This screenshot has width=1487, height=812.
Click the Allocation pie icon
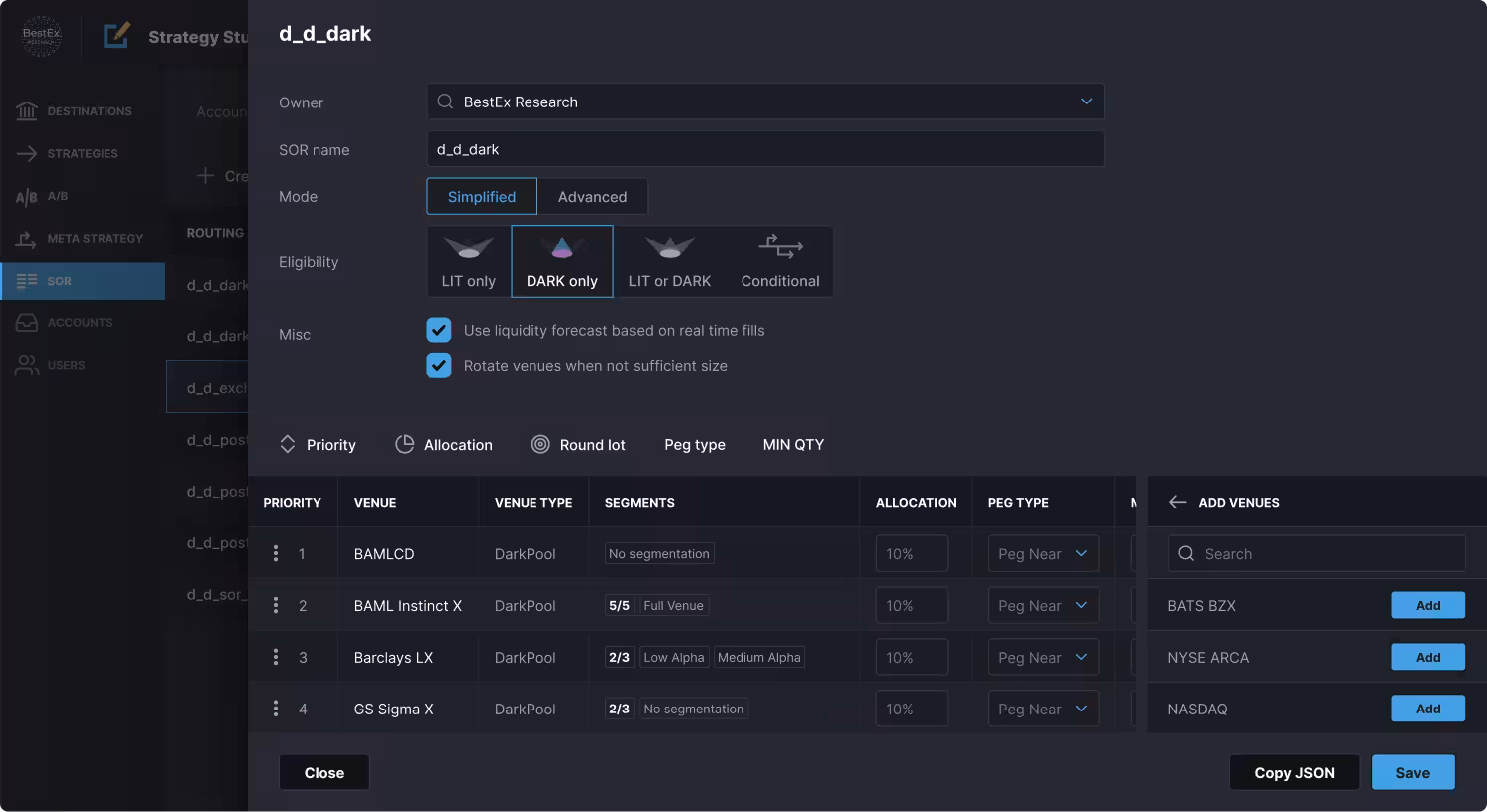tap(404, 444)
